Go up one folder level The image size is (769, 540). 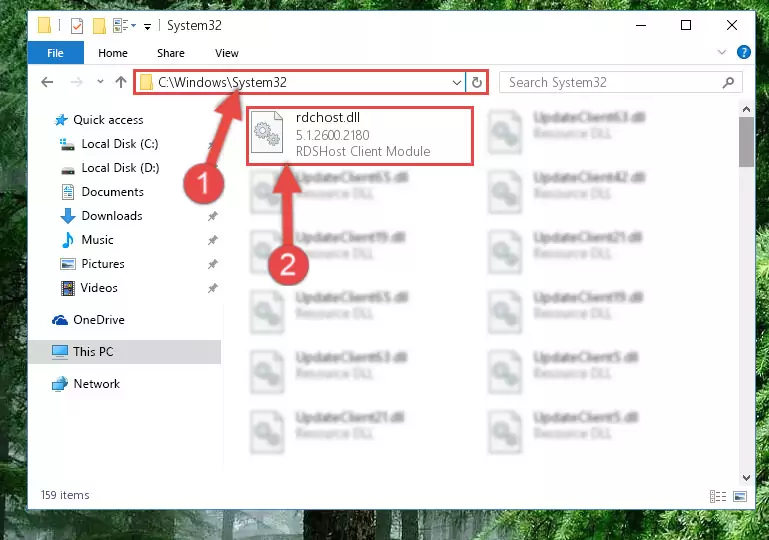pyautogui.click(x=121, y=82)
